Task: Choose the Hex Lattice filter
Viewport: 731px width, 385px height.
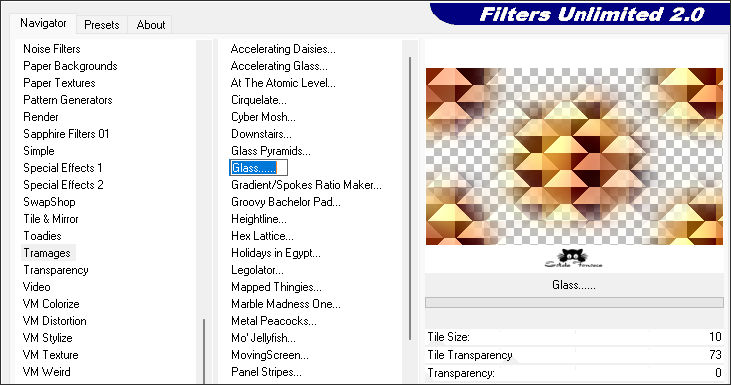Action: click(262, 236)
